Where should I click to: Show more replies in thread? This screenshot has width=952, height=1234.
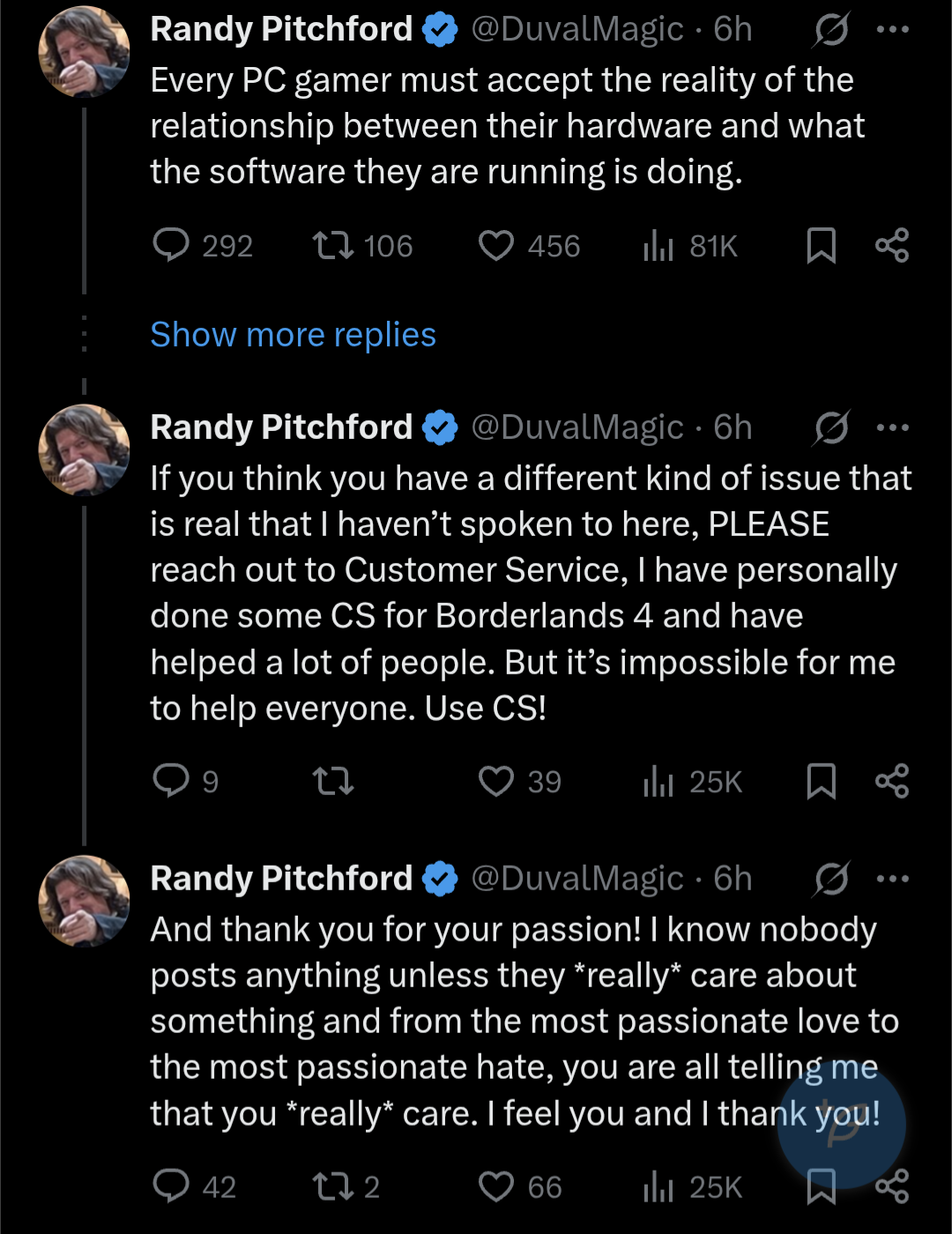(293, 335)
